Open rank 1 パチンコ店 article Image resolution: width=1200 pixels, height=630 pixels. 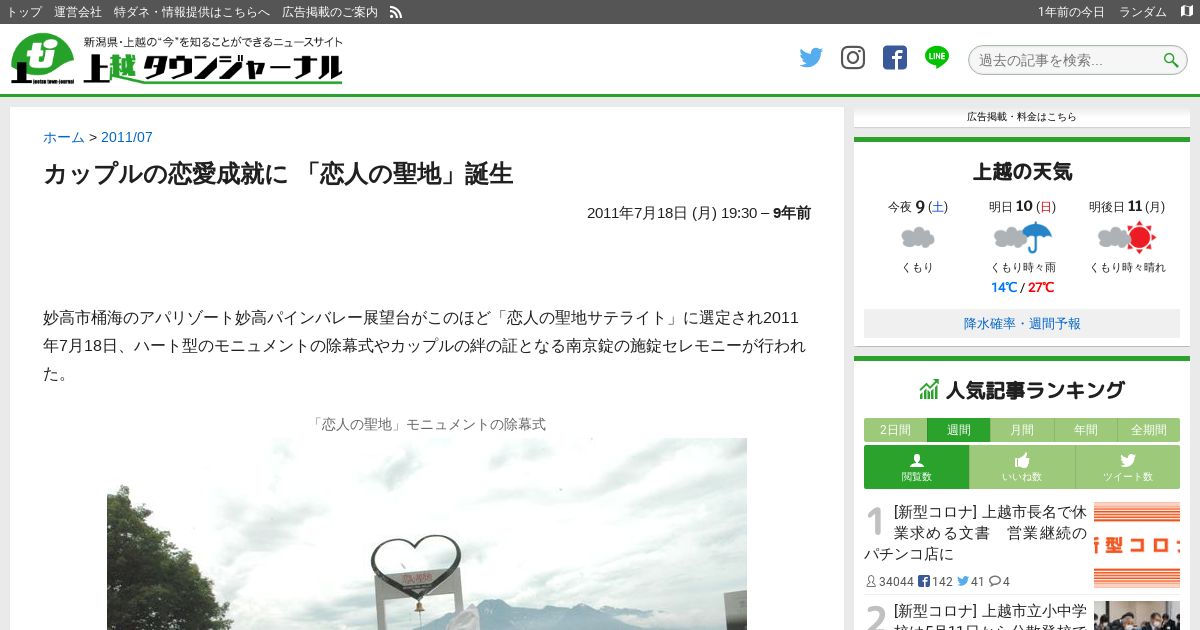tap(975, 532)
